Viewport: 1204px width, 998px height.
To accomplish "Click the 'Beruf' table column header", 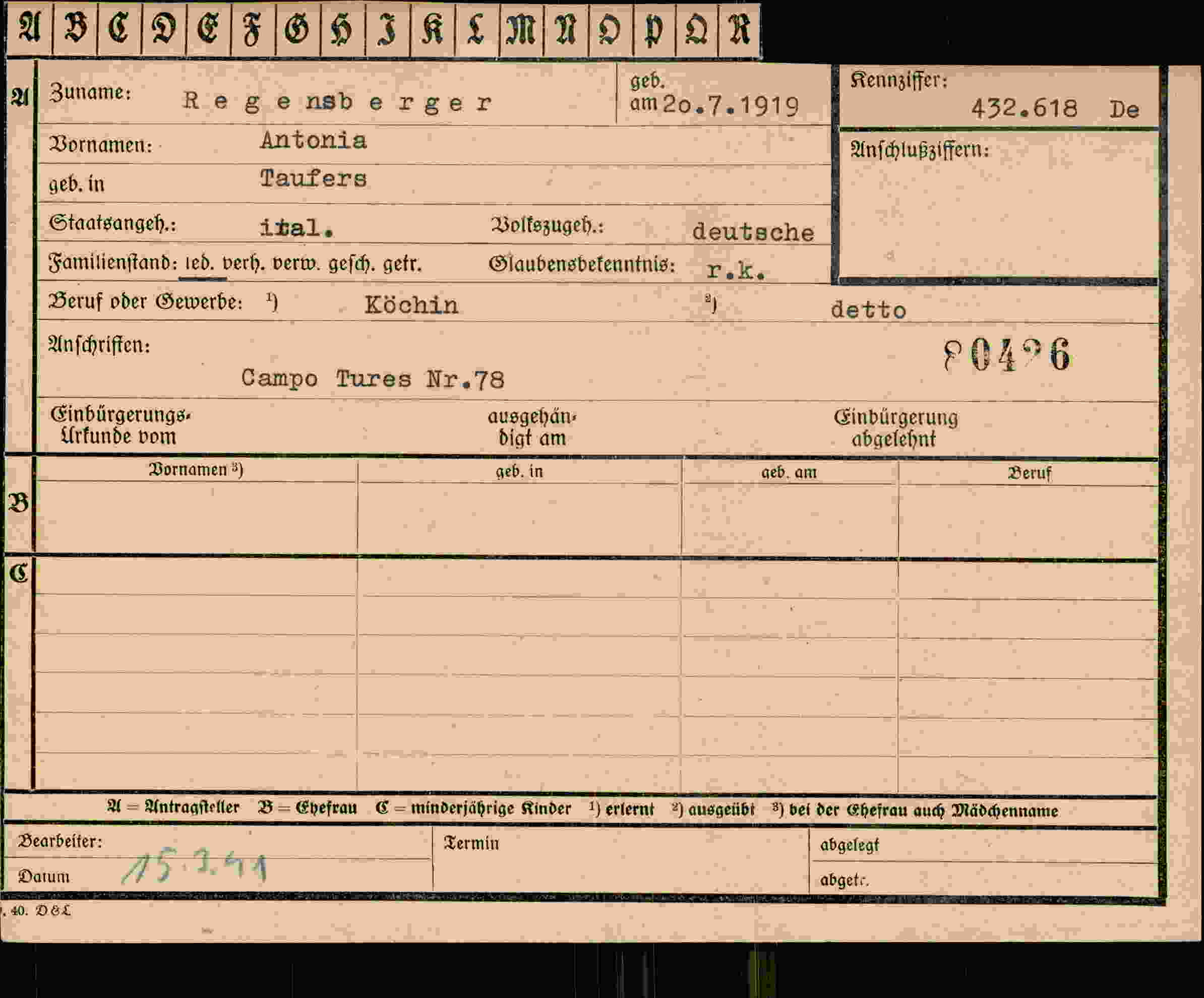I will pos(1029,473).
